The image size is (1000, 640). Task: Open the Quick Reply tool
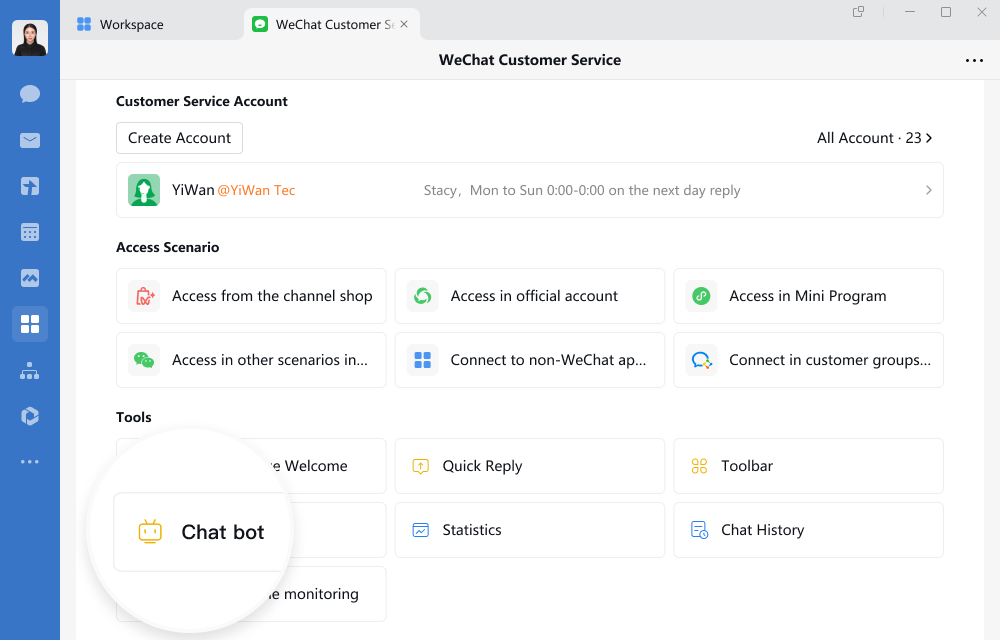coord(529,466)
